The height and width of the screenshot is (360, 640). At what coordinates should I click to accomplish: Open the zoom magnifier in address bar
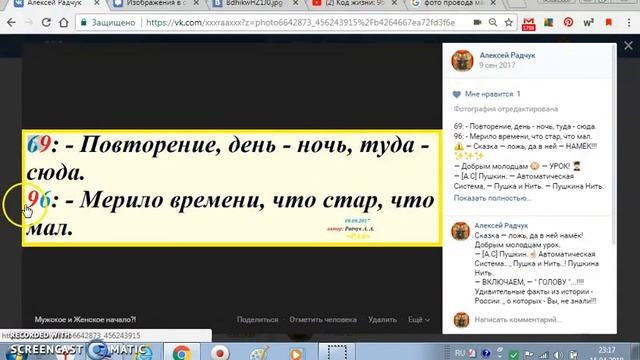pyautogui.click(x=493, y=22)
